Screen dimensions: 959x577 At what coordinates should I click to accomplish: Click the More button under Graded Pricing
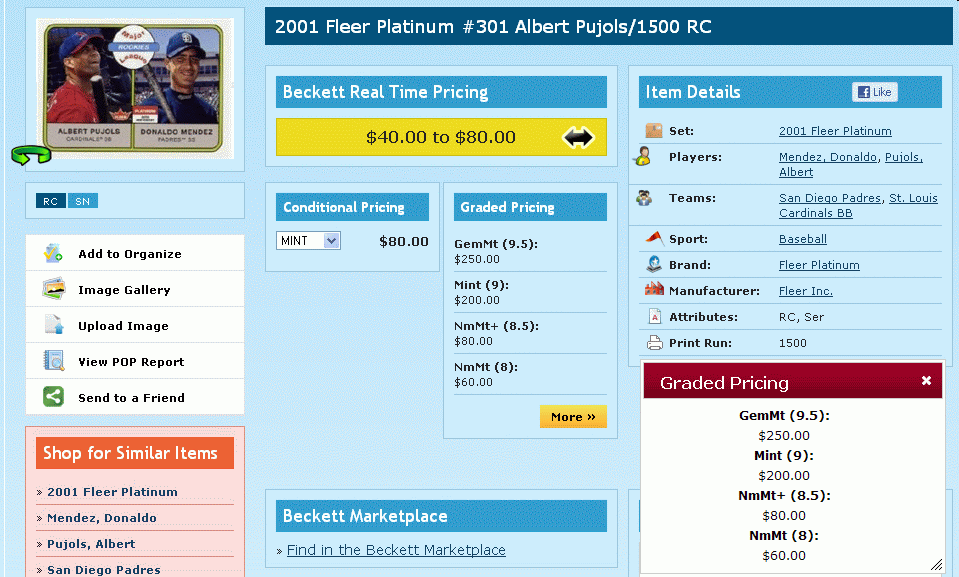[573, 417]
